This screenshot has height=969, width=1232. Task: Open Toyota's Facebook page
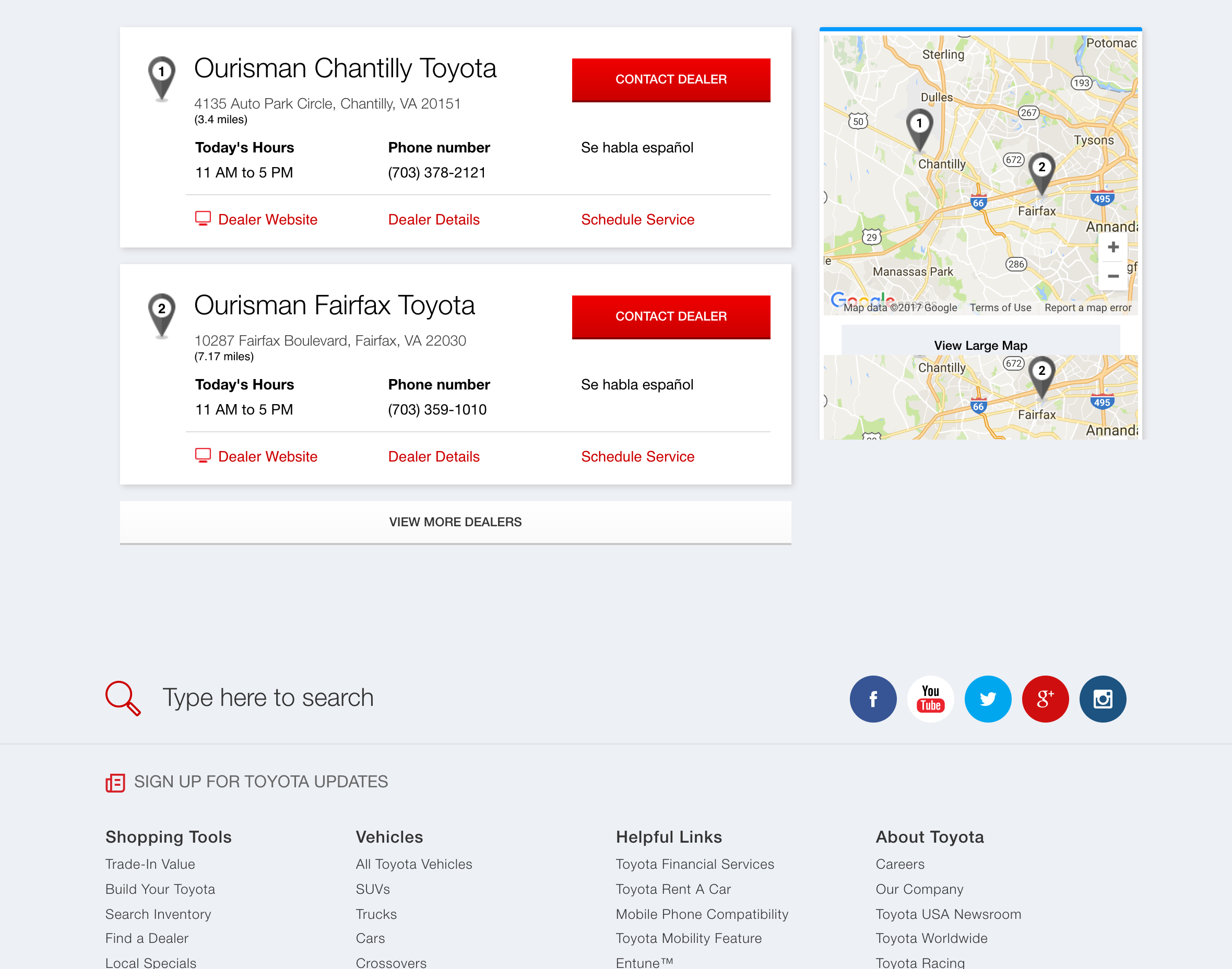pos(873,699)
